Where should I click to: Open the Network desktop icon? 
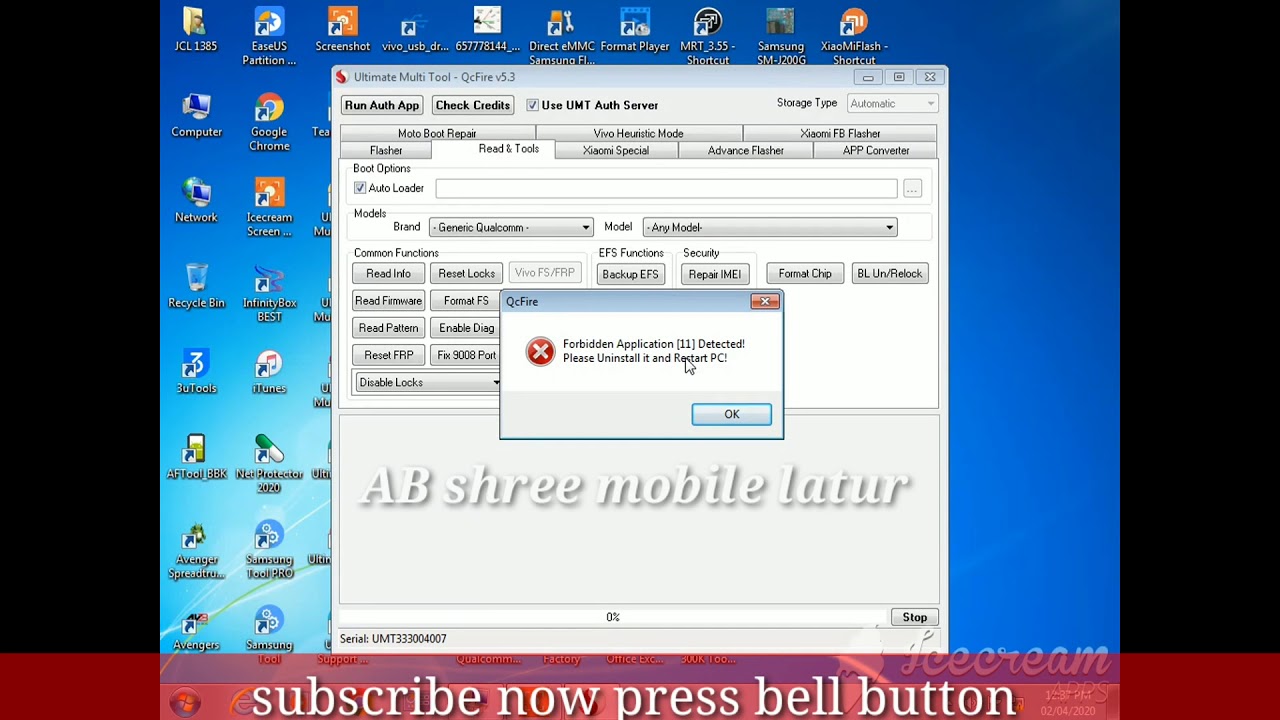coord(196,201)
